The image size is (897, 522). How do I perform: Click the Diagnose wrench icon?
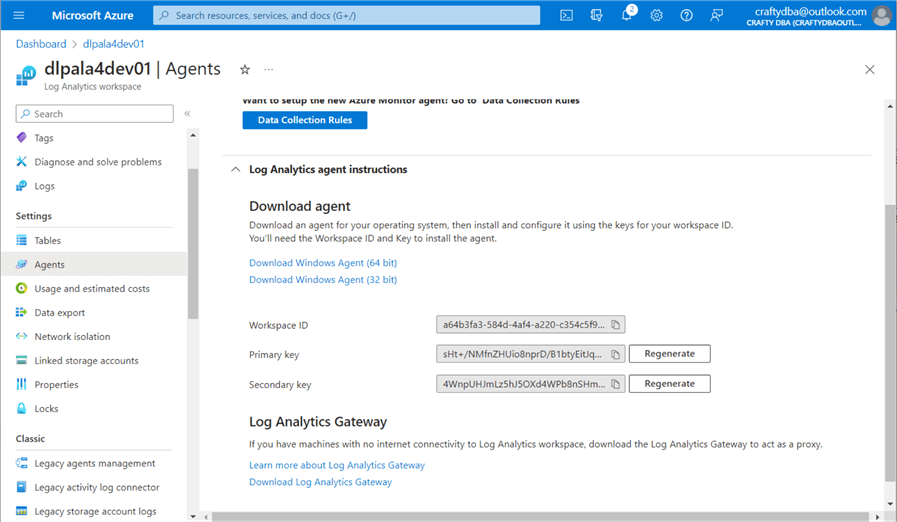point(21,161)
